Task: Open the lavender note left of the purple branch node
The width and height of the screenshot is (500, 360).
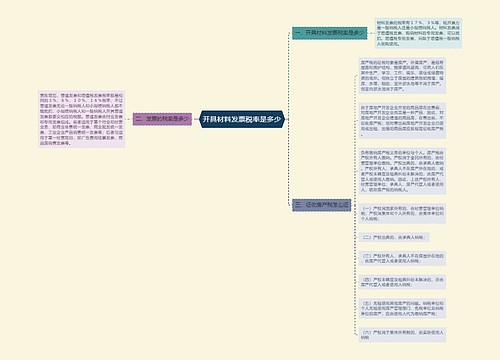Action: [82, 119]
